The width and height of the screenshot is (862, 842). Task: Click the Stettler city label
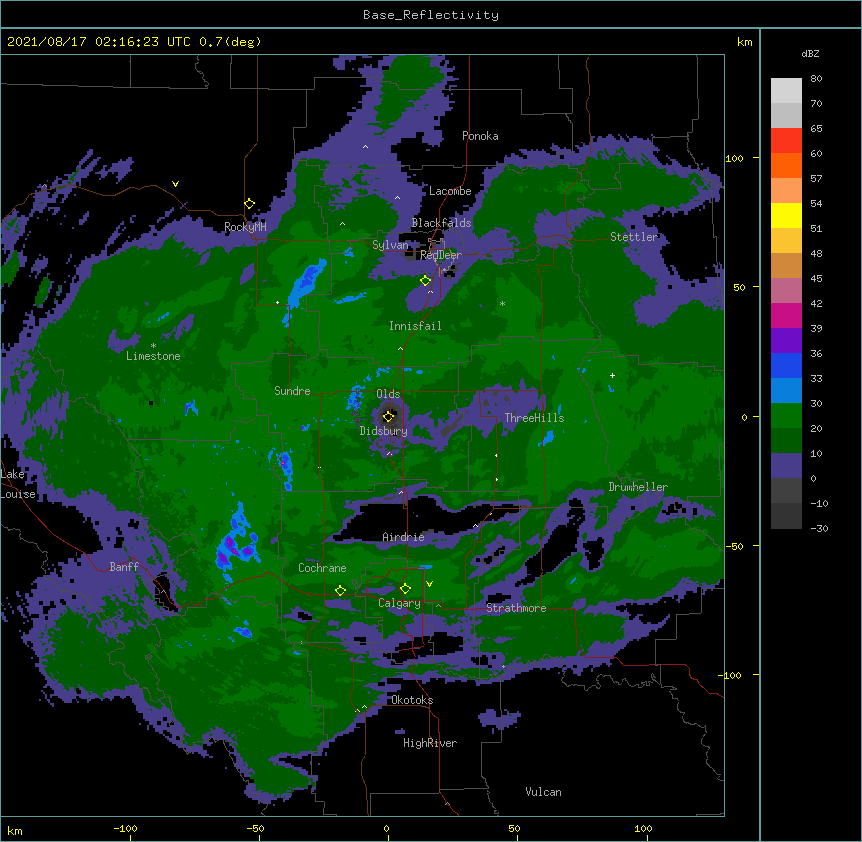[634, 237]
